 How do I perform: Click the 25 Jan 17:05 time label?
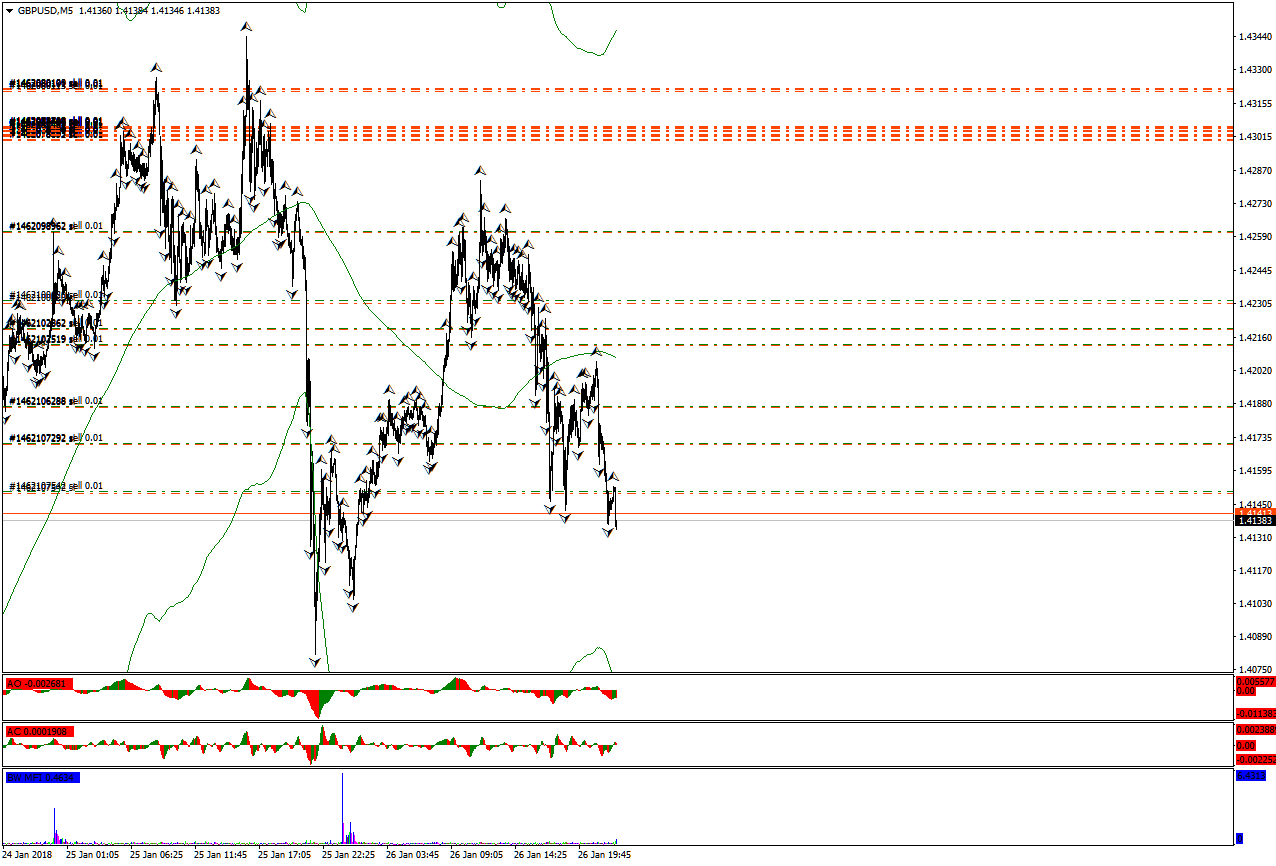coord(284,855)
